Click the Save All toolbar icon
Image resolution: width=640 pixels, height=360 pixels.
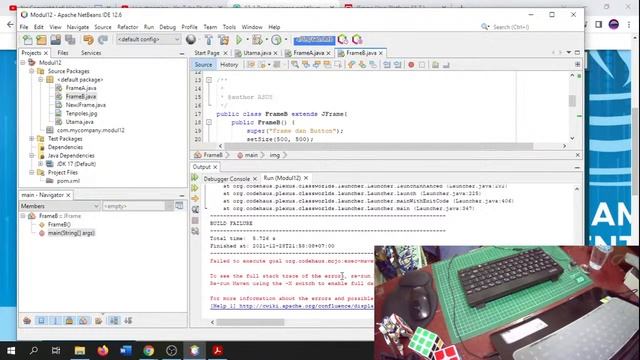[70, 40]
